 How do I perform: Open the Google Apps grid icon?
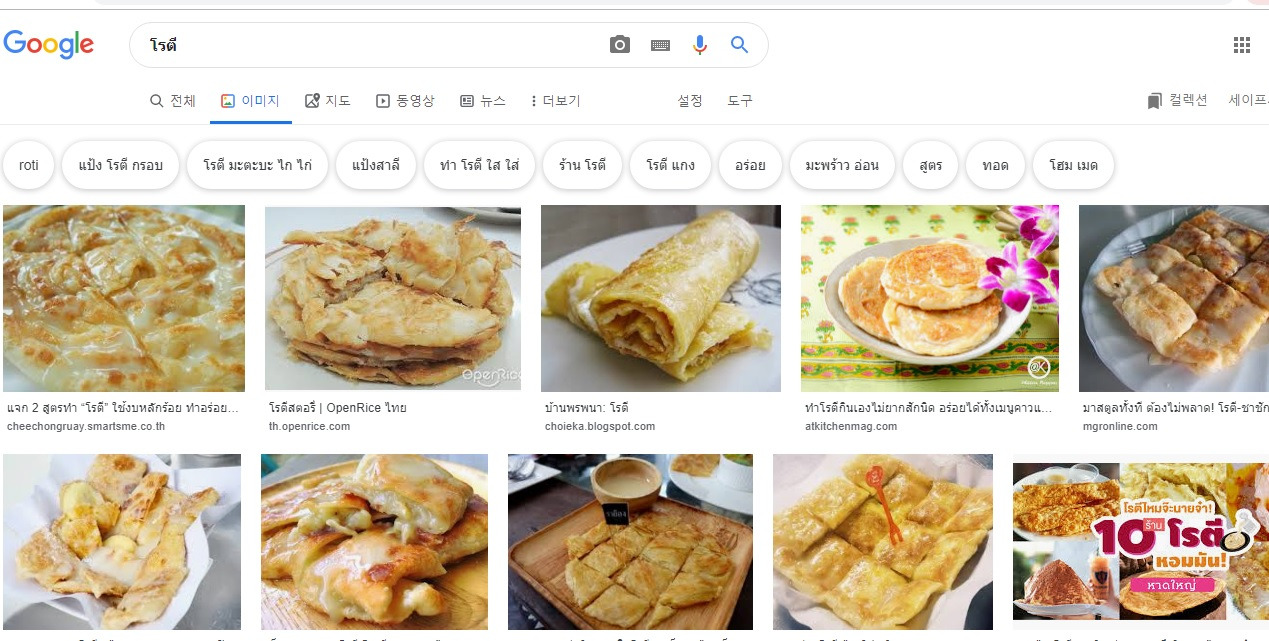(1242, 44)
